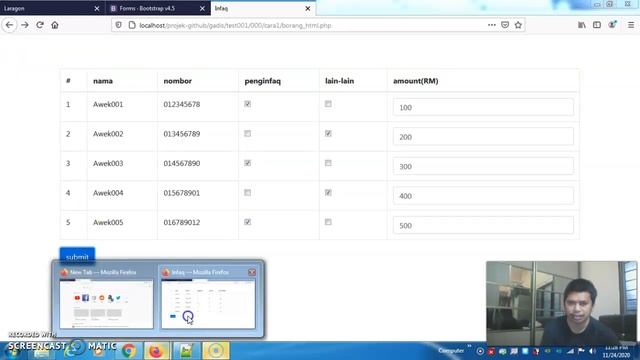Show the sidebars icon
640x360 pixels.
click(597, 25)
